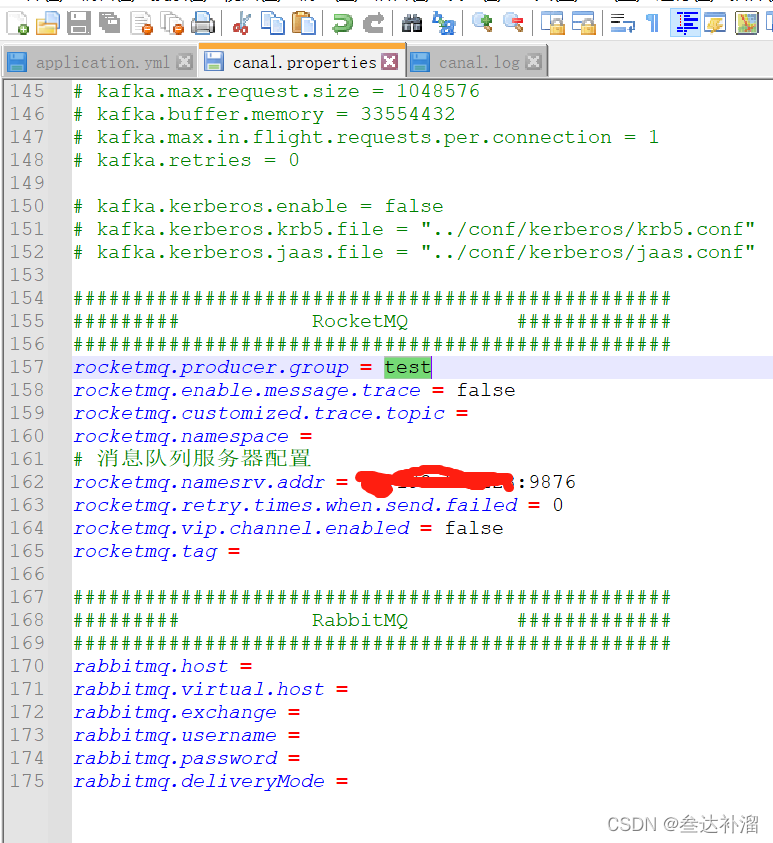Viewport: 773px width, 843px height.
Task: Redo with the gray arrow icon
Action: pos(373,24)
